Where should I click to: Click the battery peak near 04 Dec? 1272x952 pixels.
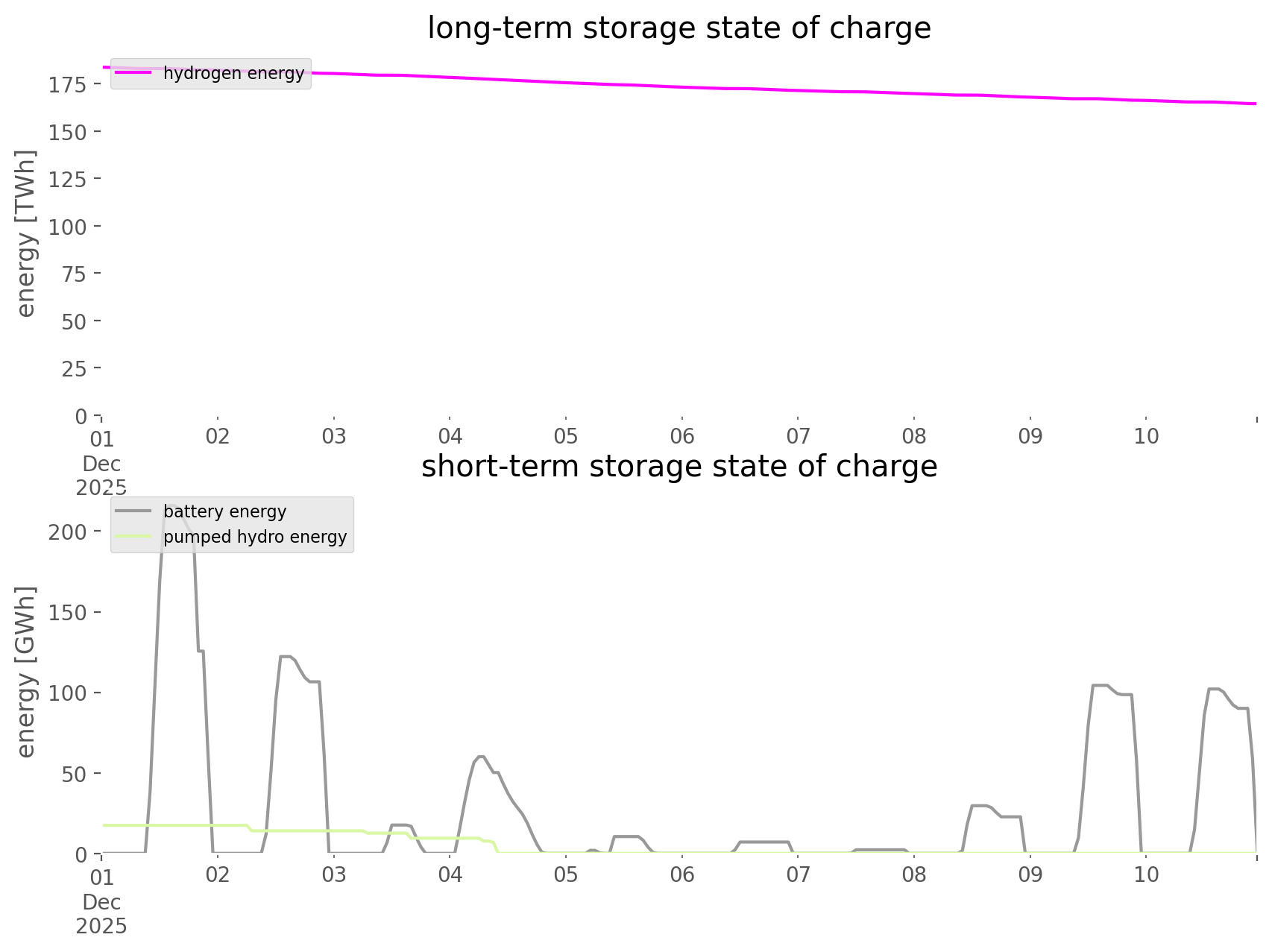480,757
